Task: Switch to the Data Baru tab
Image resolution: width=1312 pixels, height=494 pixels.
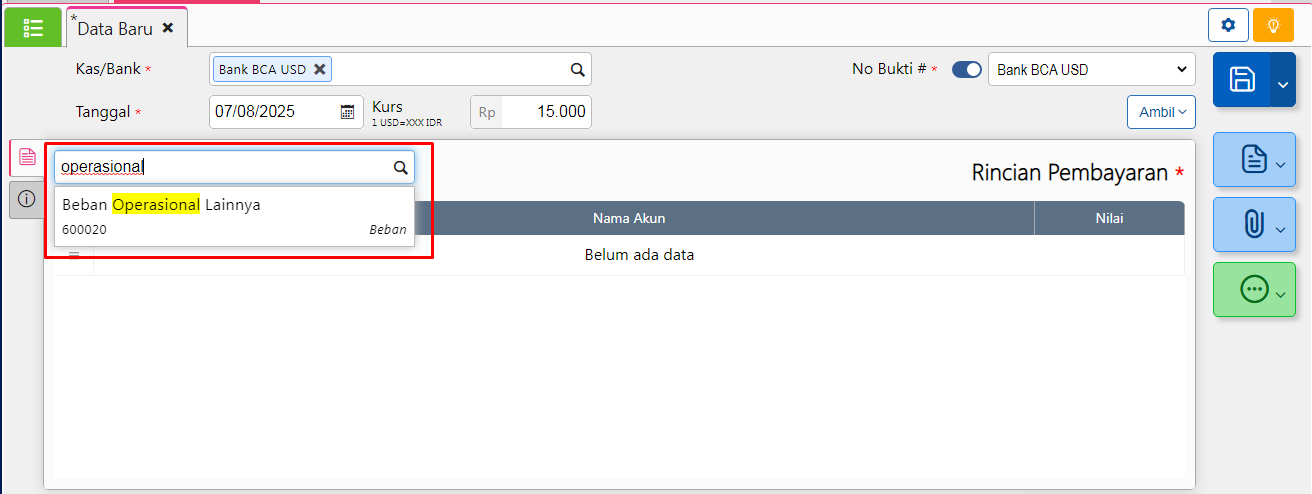Action: click(115, 29)
